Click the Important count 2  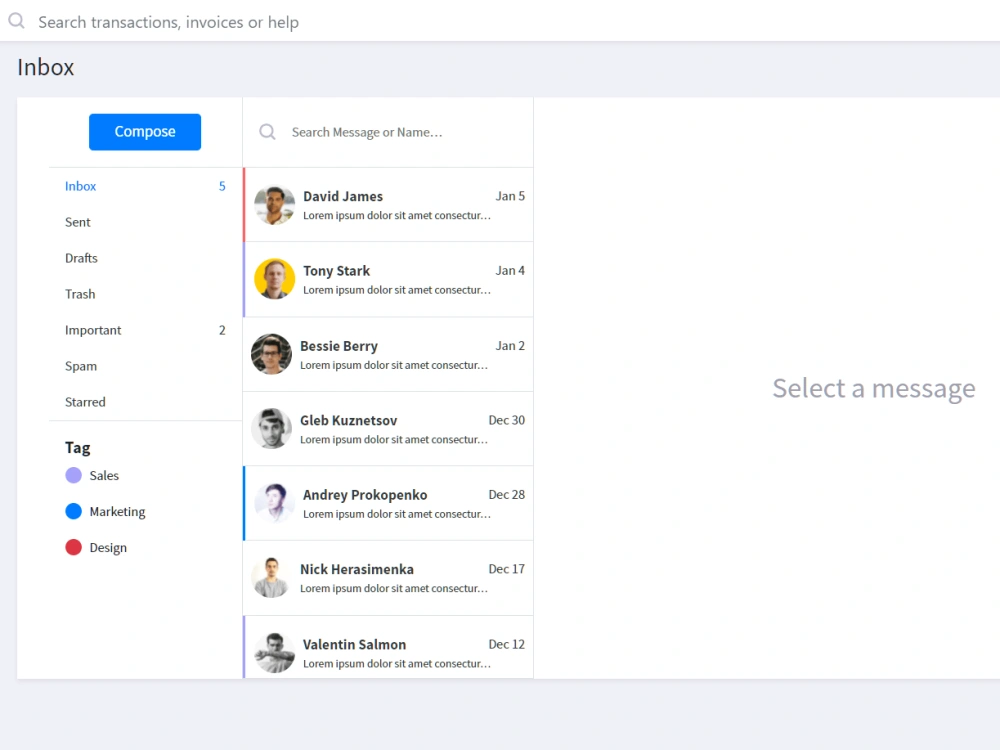click(x=222, y=330)
